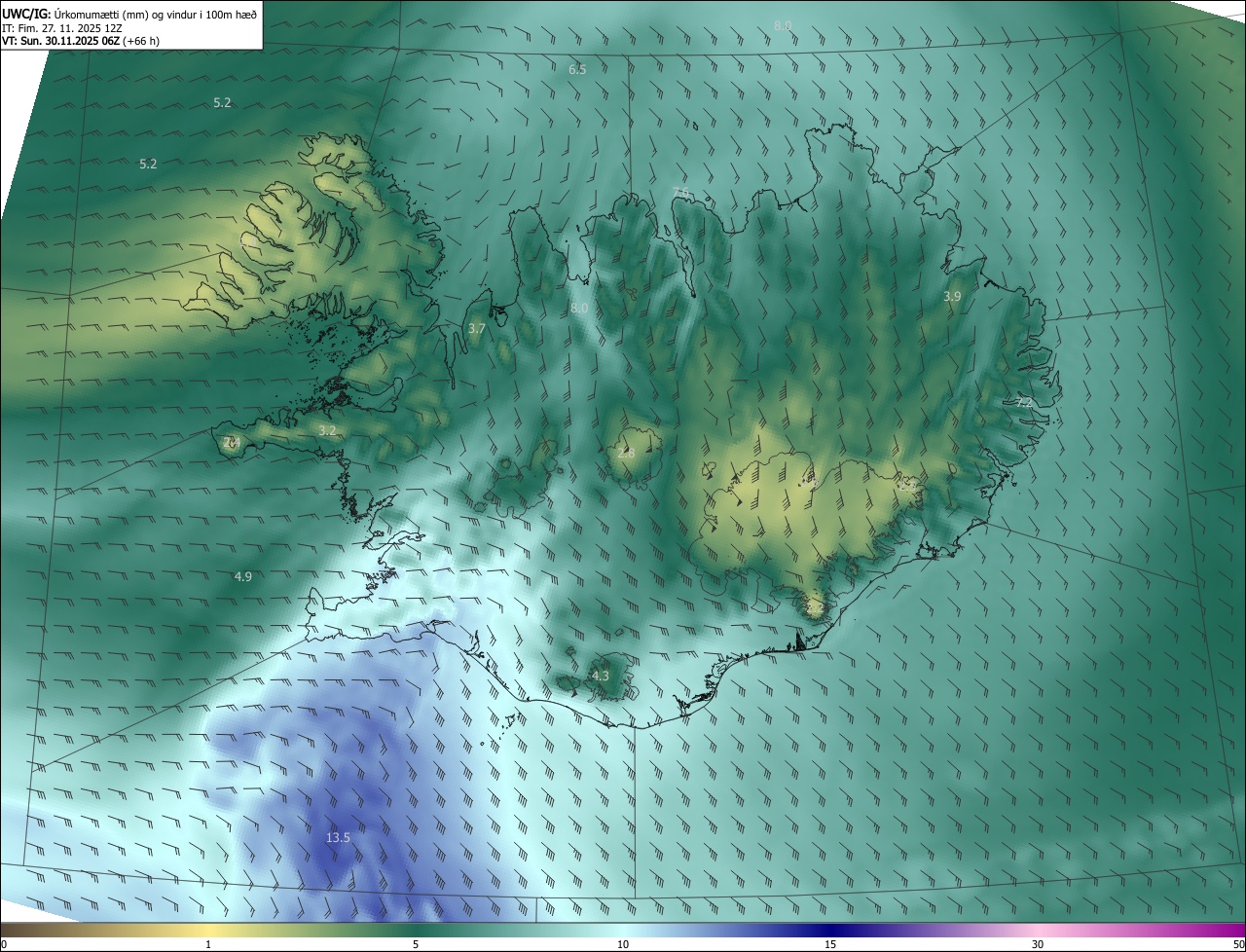
Task: Click the title text "Úrkomumætti (mm) og vindur í 100m hæð"
Action: coord(156,14)
